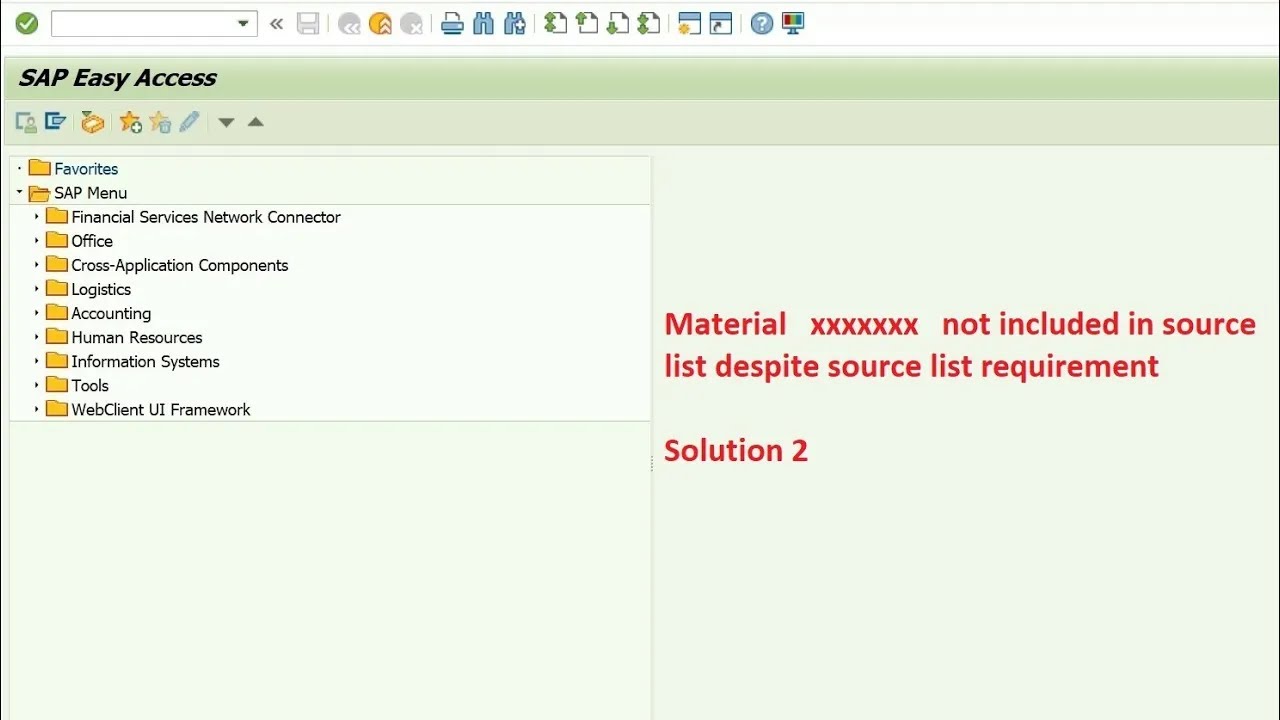Select the Favorites tree item
The width and height of the screenshot is (1280, 720).
[x=86, y=169]
